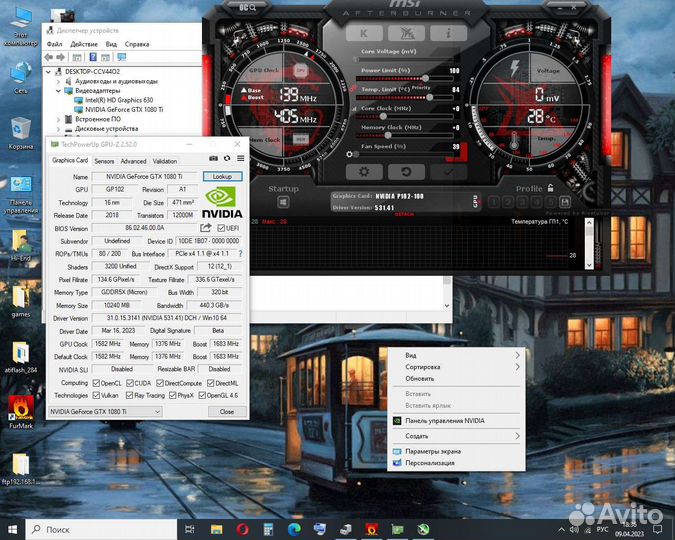Click the Afterburner save profile icon
The image size is (675, 540).
(565, 202)
